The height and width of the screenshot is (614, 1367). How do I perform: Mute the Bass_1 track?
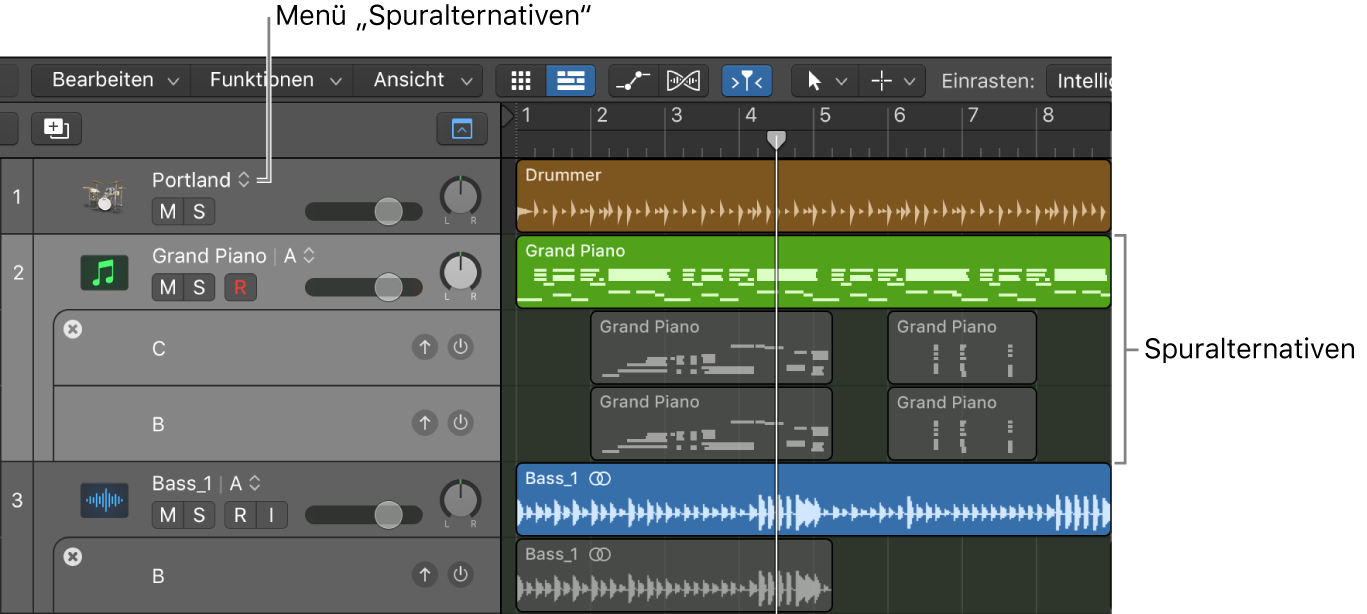pyautogui.click(x=167, y=516)
